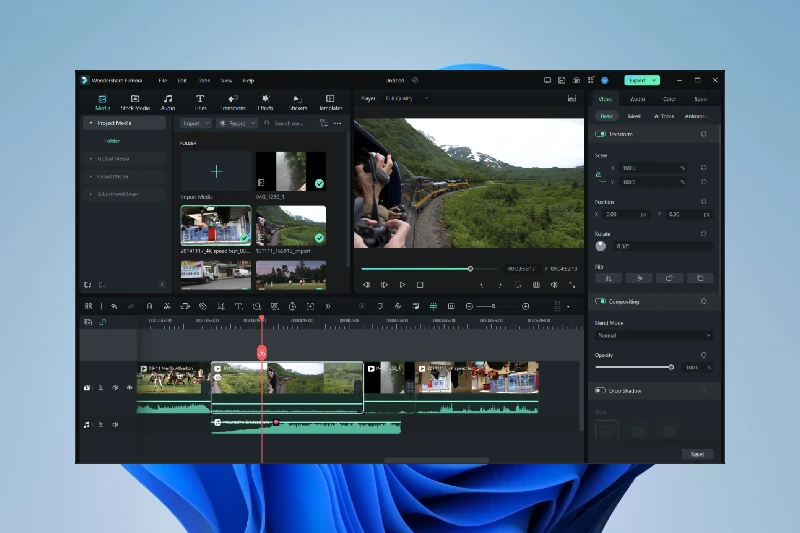The width and height of the screenshot is (800, 533).
Task: Click the fullscreen icon in player
Action: 572,285
